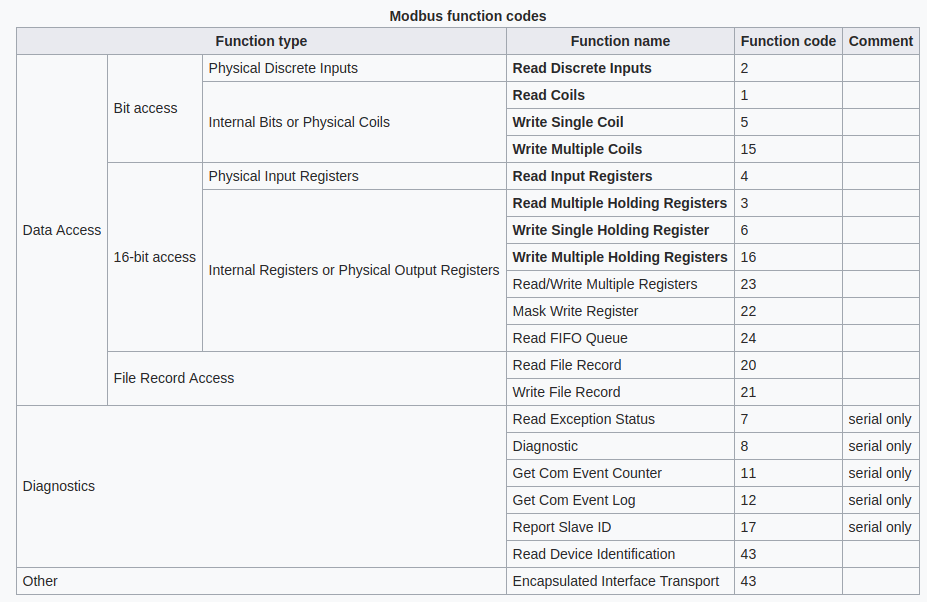Click the Modbus function codes table title
Image resolution: width=927 pixels, height=602 pixels.
pos(467,16)
